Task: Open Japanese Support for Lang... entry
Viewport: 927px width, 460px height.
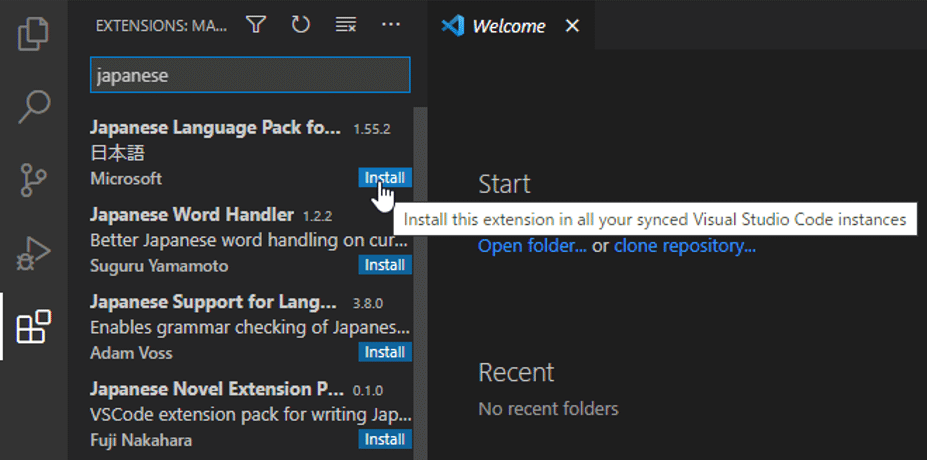Action: [213, 302]
